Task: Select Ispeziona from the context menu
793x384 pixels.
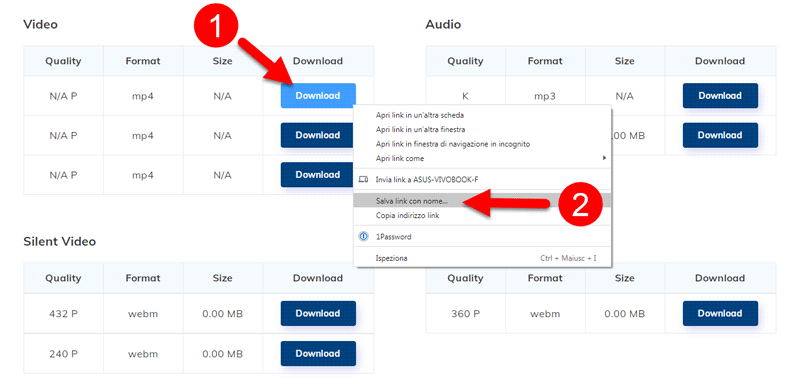Action: [482, 258]
